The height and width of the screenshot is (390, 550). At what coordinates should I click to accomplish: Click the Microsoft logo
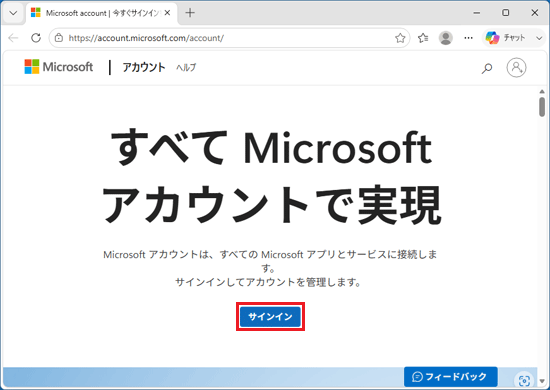[59, 67]
